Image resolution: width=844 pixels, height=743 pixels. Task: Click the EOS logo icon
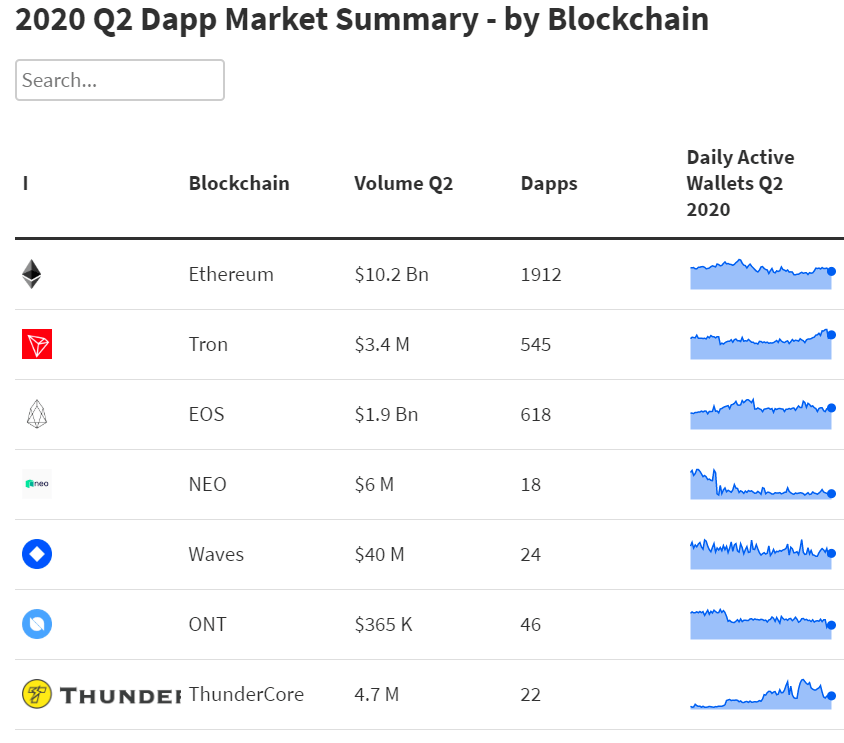37,414
